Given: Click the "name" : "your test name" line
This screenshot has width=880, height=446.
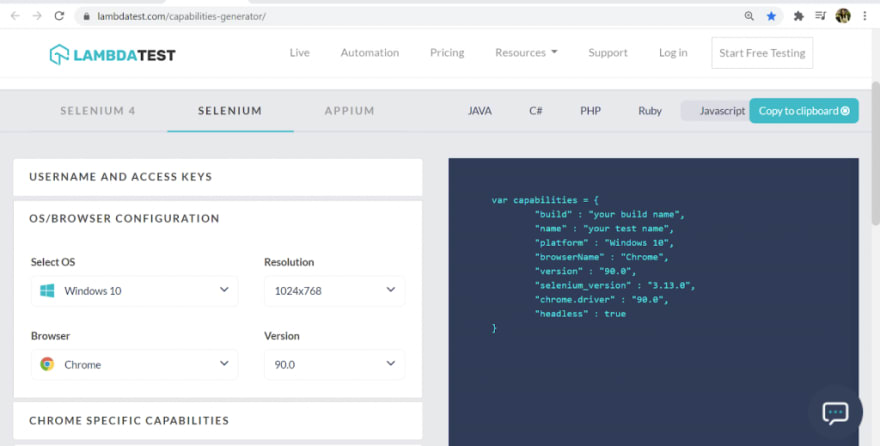Looking at the screenshot, I should click(604, 228).
